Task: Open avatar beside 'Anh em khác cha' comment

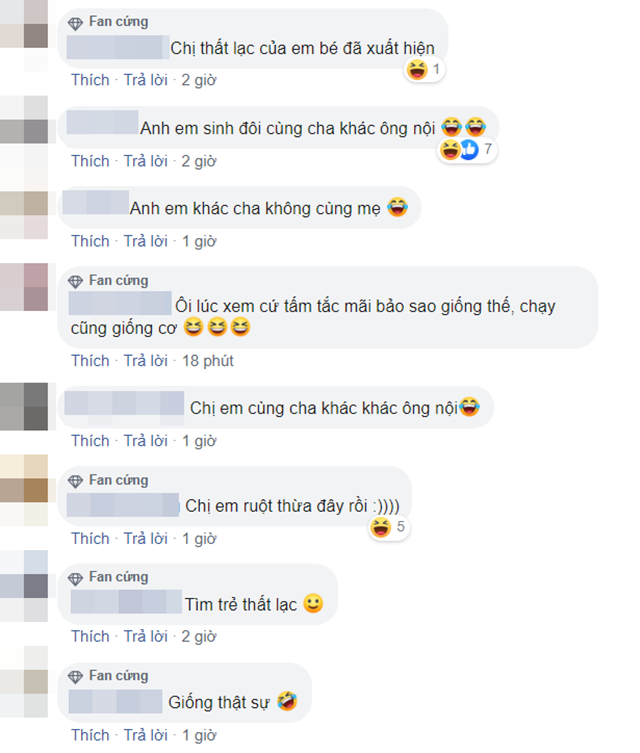Action: (x=24, y=215)
